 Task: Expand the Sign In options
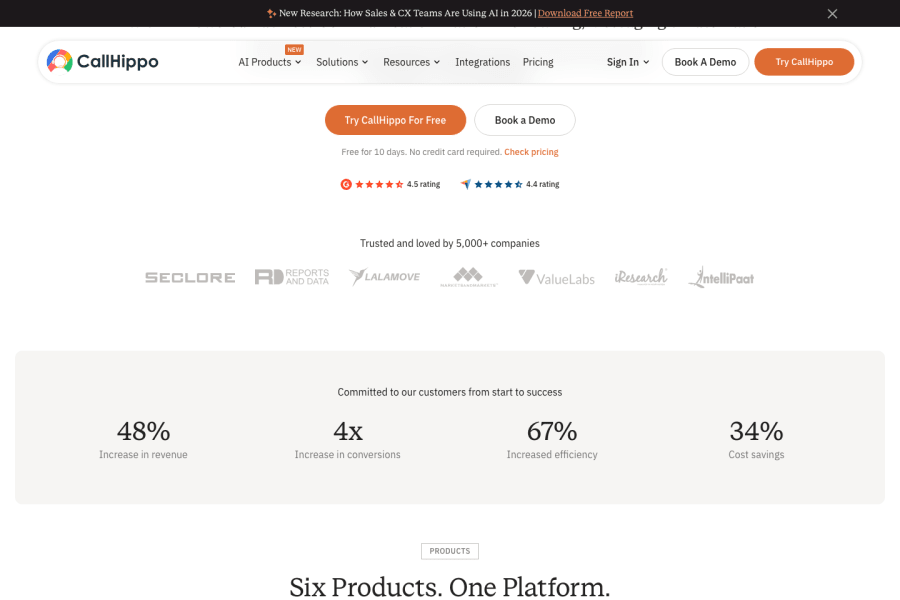point(627,62)
